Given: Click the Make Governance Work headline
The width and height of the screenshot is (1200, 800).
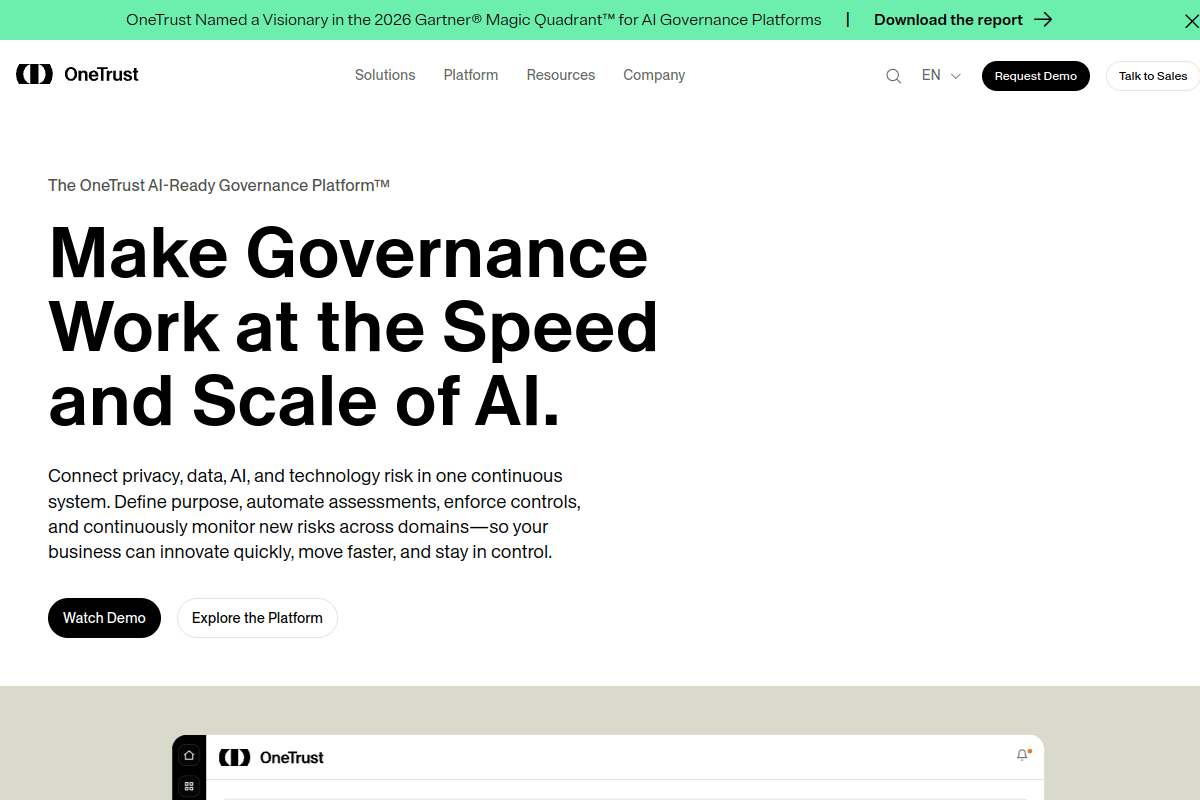Looking at the screenshot, I should point(353,326).
